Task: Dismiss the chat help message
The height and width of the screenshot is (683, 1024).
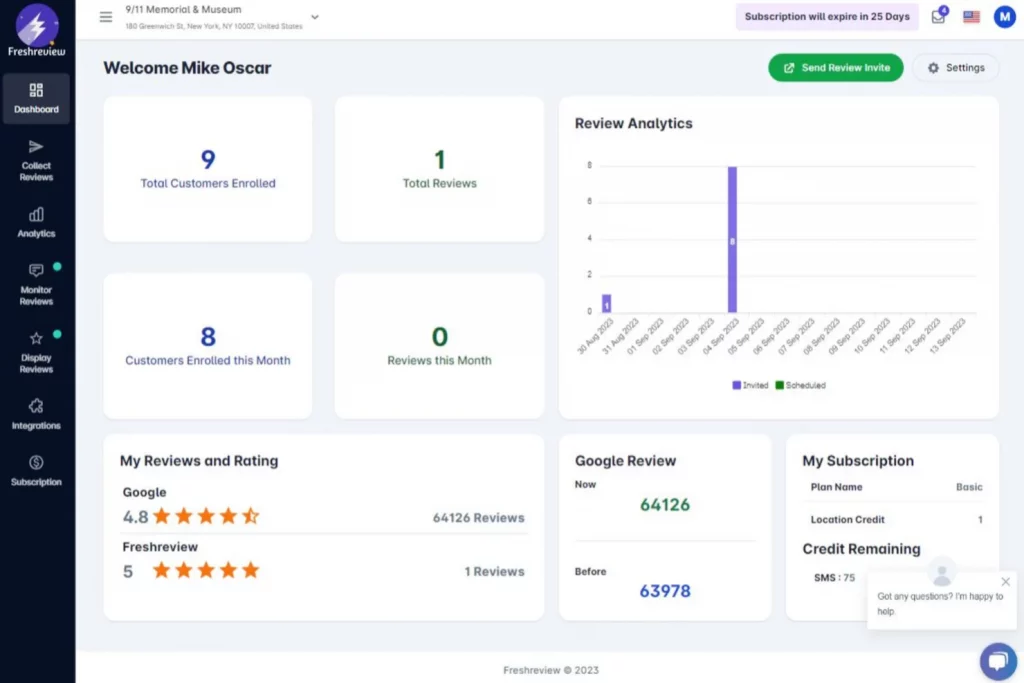Action: 1005,581
